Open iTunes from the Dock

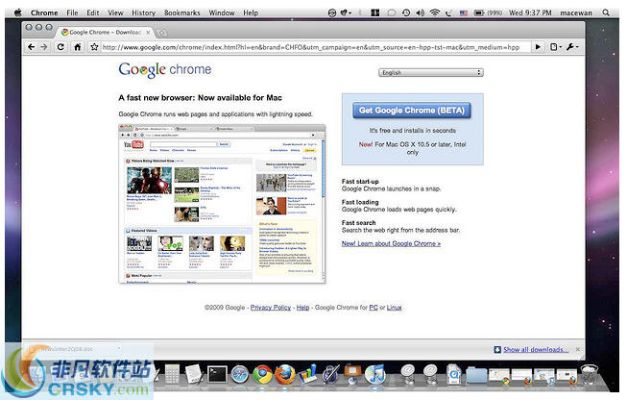pos(375,374)
